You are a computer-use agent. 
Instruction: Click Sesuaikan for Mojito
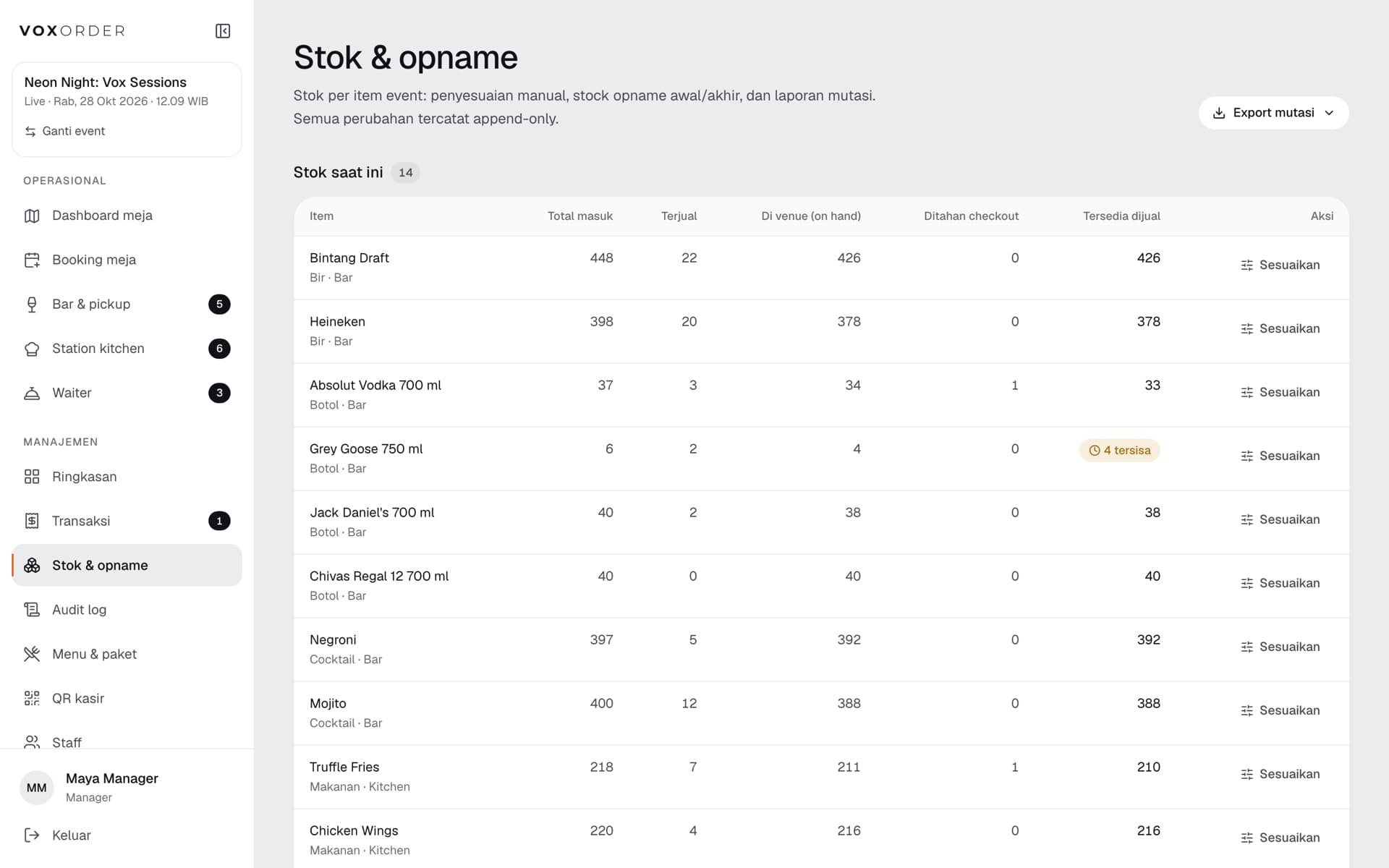(x=1280, y=710)
